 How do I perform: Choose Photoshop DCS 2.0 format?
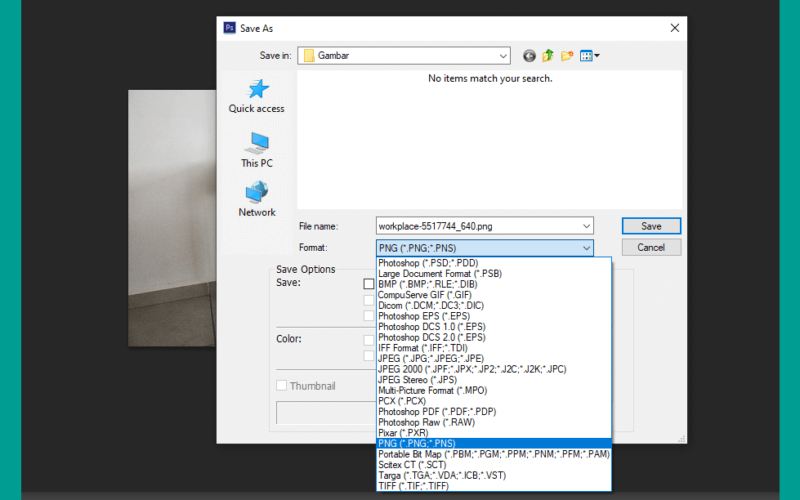coord(493,337)
